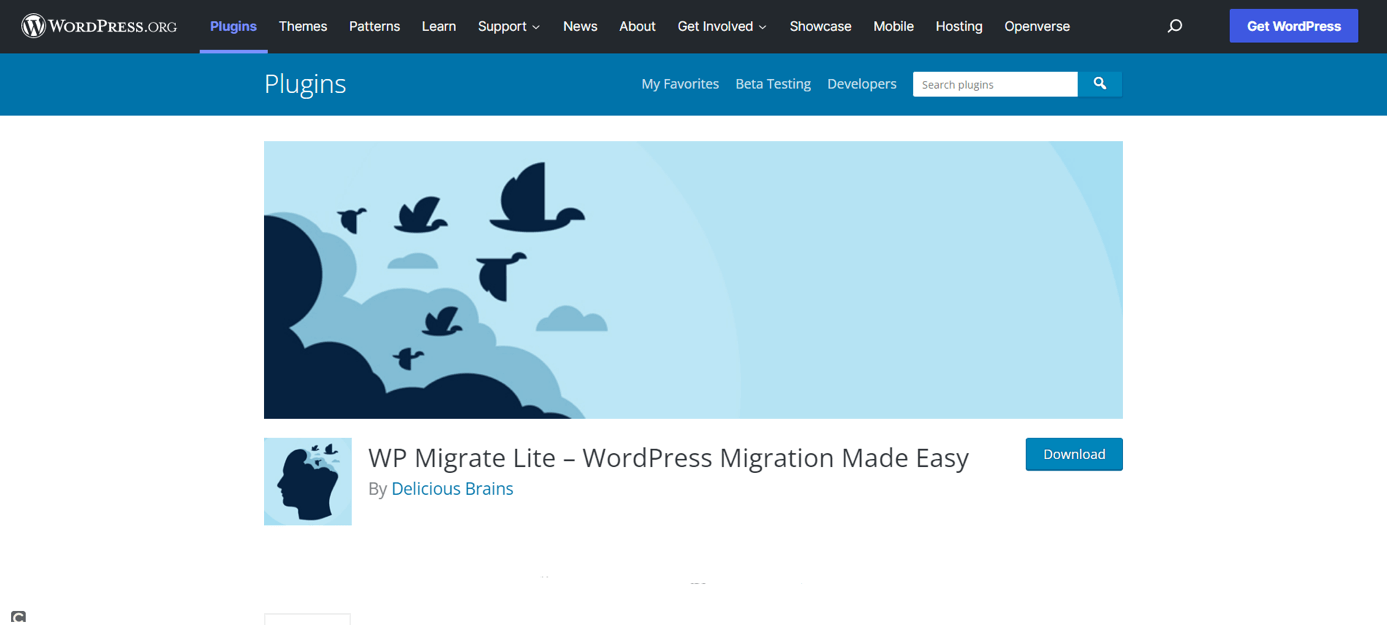Open the Beta Testing link
This screenshot has height=625, width=1387.
click(x=773, y=84)
